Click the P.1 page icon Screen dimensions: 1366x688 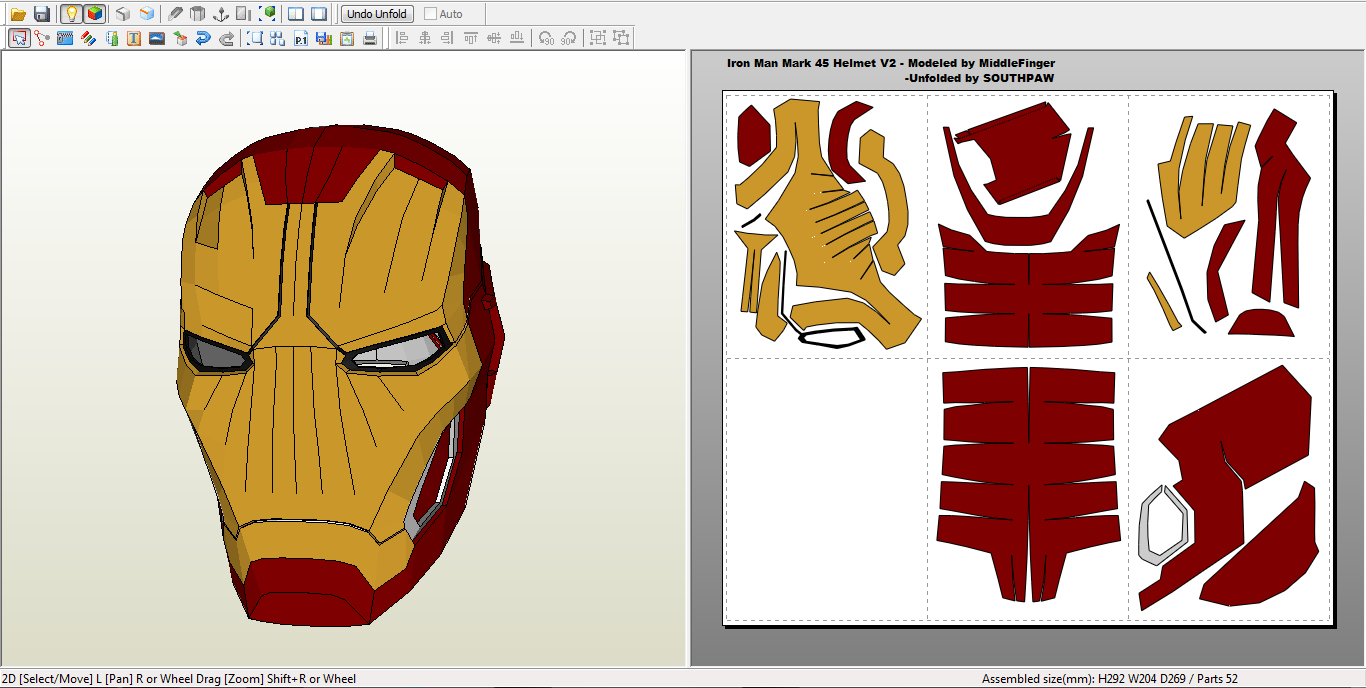[301, 38]
